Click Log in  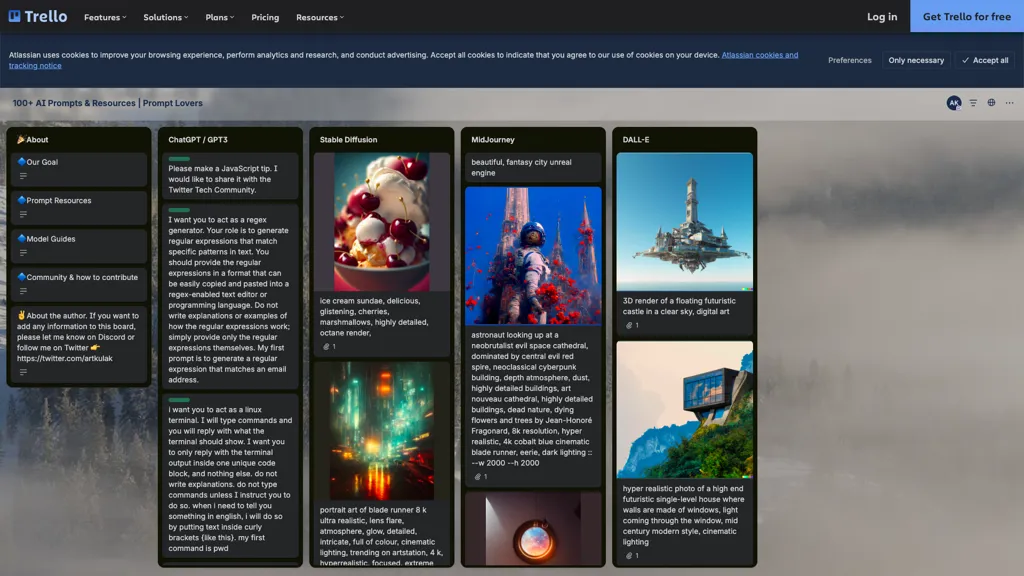(x=882, y=16)
